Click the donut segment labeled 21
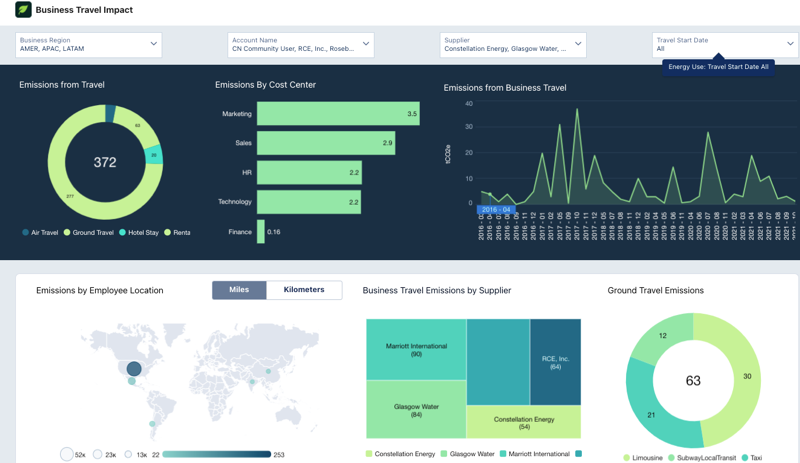 point(652,415)
